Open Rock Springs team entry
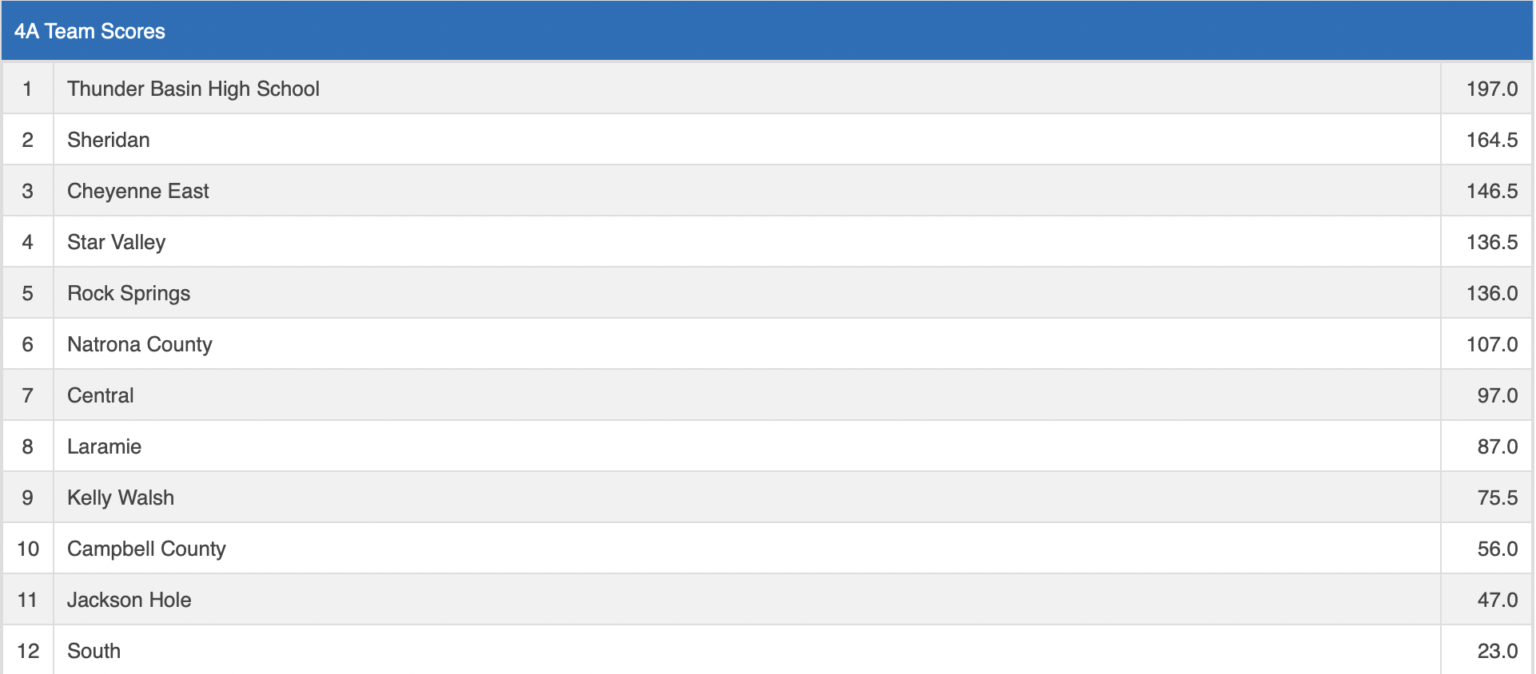Screen dimensions: 1536x674 [x=128, y=293]
